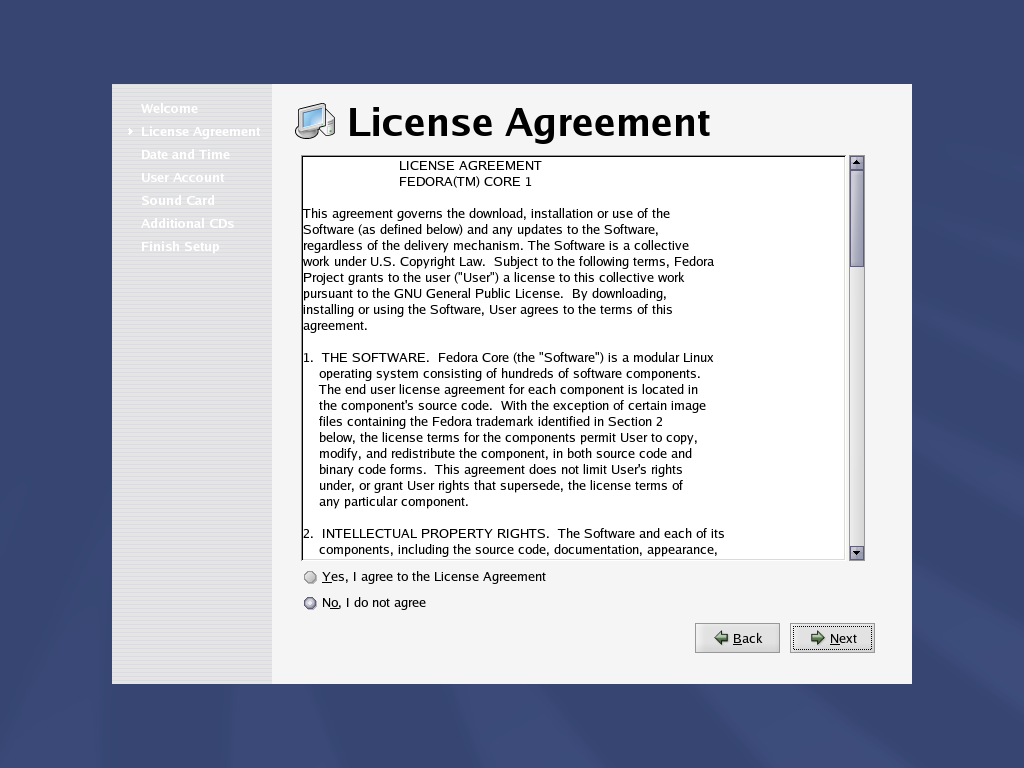This screenshot has height=768, width=1024.
Task: Click the 'License Agreement' page heading
Action: 528,122
